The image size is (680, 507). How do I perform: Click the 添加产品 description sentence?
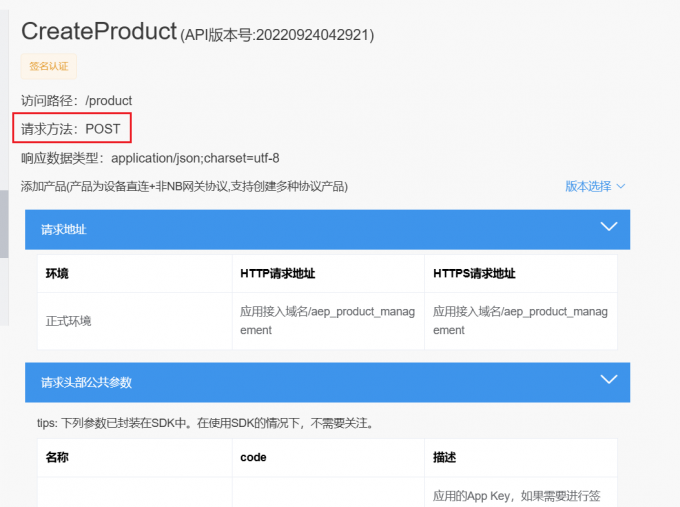click(x=184, y=186)
